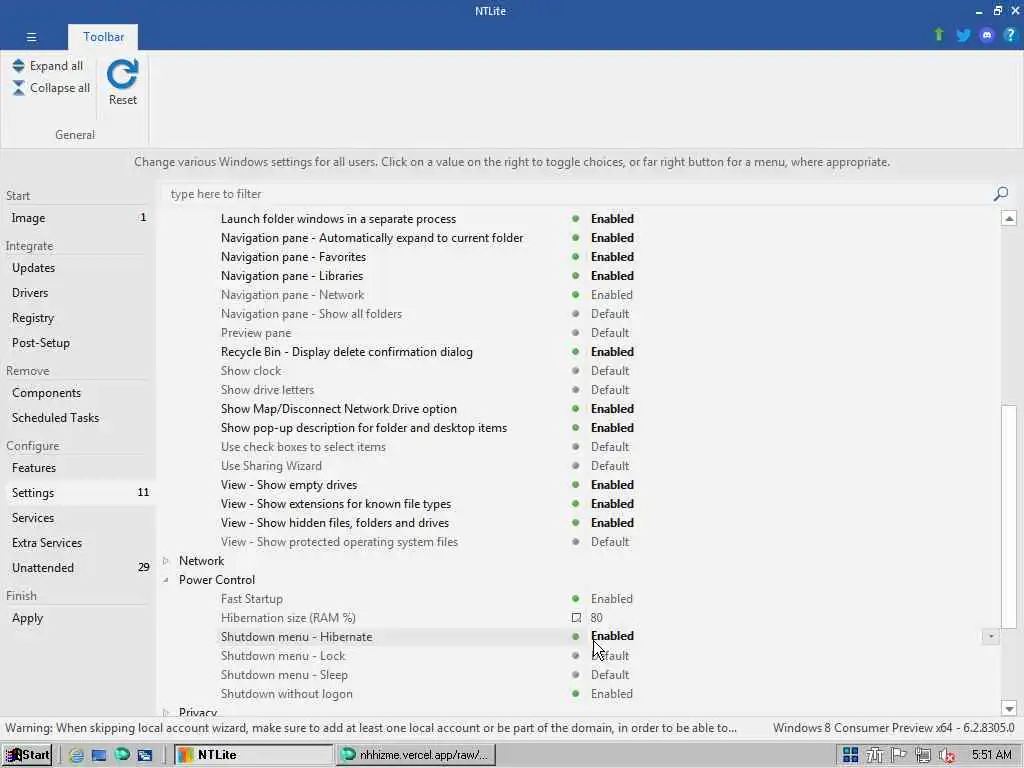Toggle Navigation pane - Libraries Enabled value
This screenshot has width=1024, height=768.
tap(612, 276)
